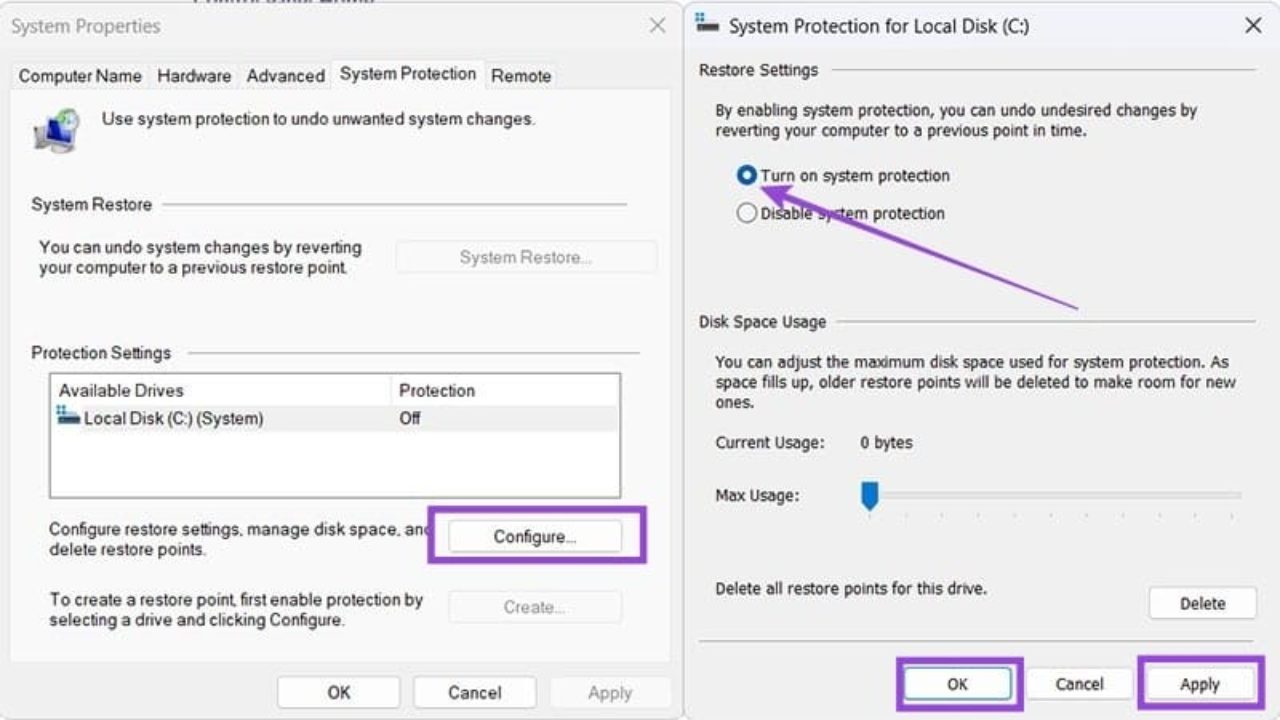Open the Computer Name tab
Image resolution: width=1280 pixels, height=720 pixels.
click(x=80, y=75)
